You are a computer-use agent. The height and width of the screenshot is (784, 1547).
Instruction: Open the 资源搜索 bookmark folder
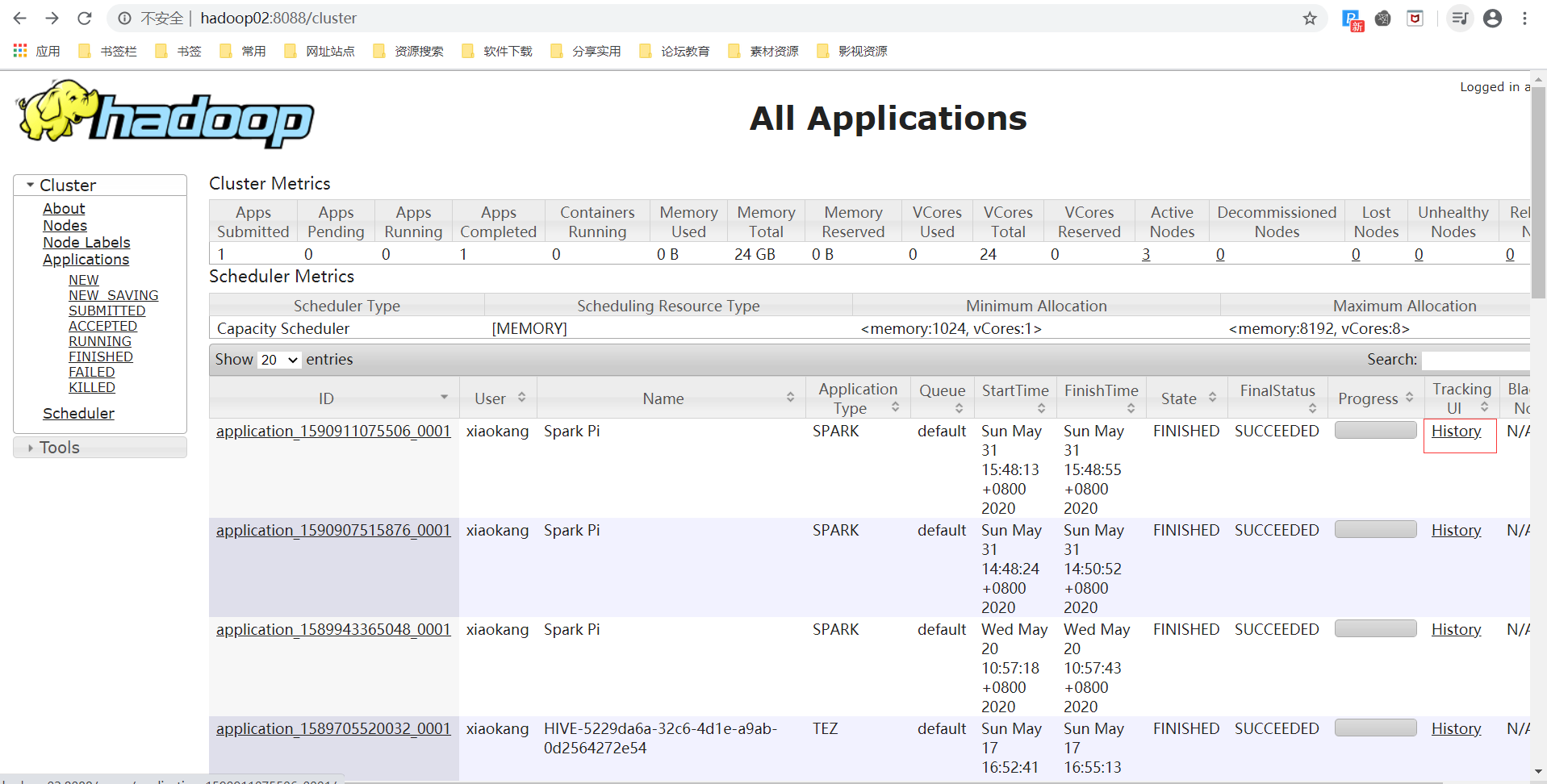408,51
